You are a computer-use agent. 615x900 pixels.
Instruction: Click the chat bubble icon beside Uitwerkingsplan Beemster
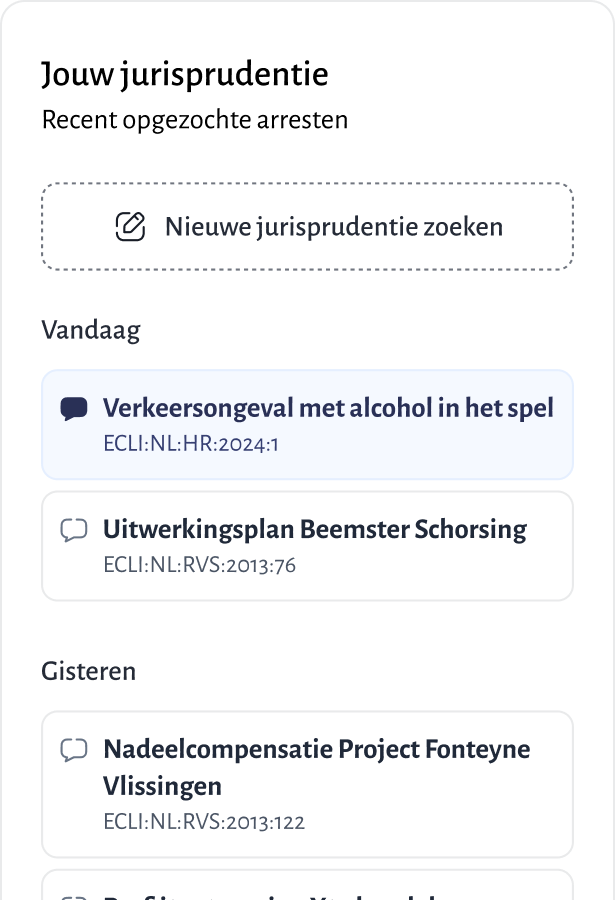click(74, 530)
